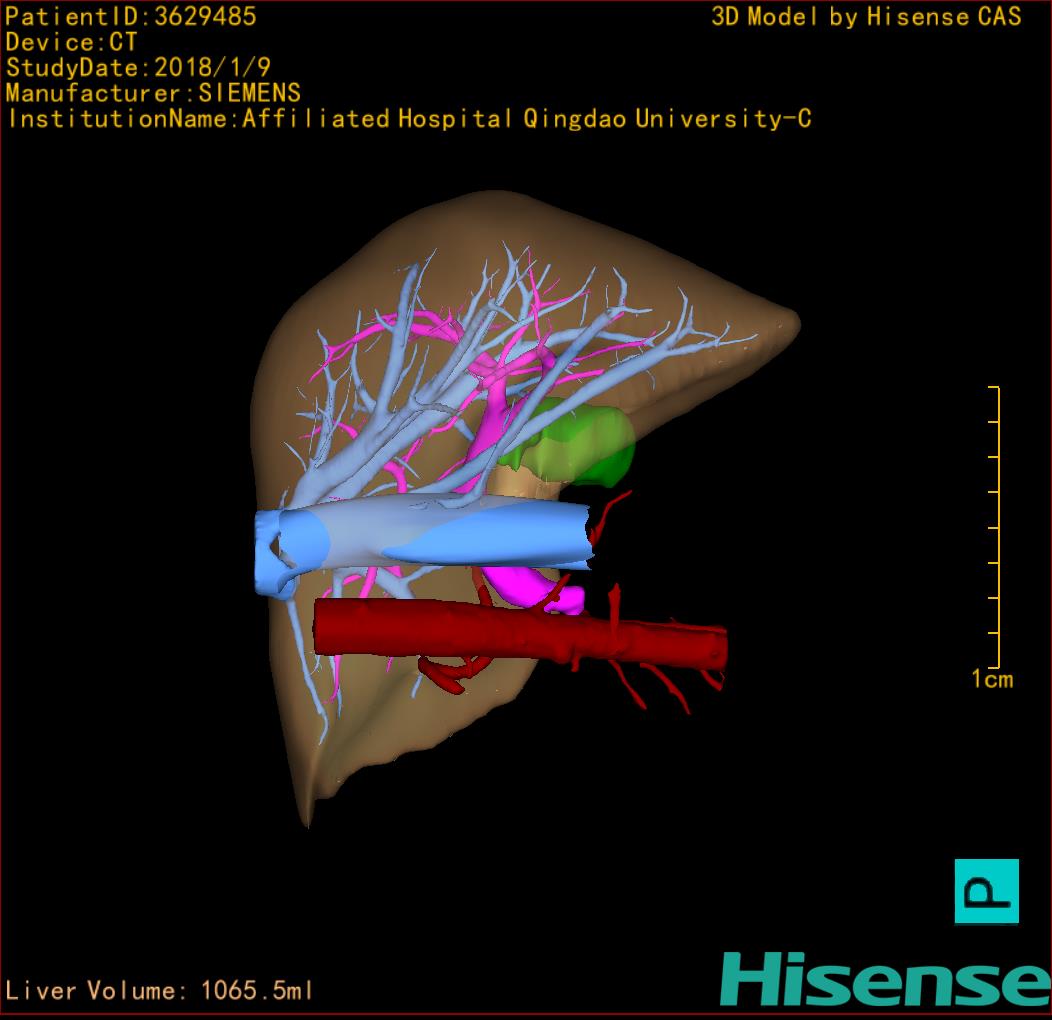Click the Manufacturer:SIEMENS text
The width and height of the screenshot is (1052, 1020).
click(x=153, y=93)
